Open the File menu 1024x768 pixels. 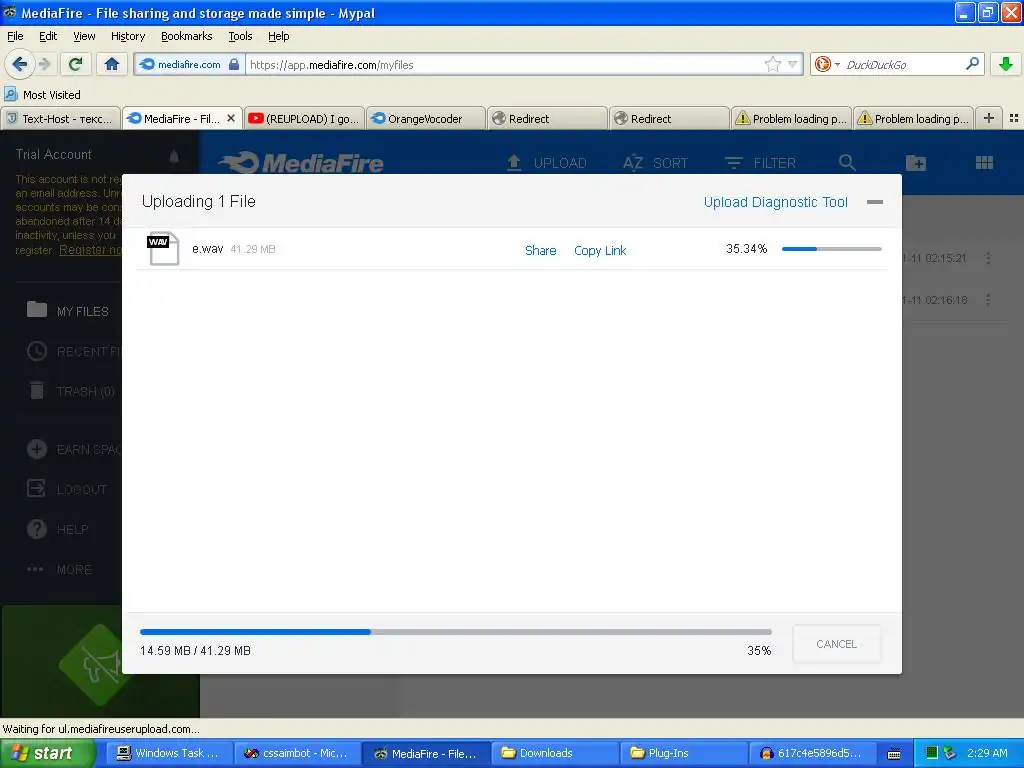[15, 36]
